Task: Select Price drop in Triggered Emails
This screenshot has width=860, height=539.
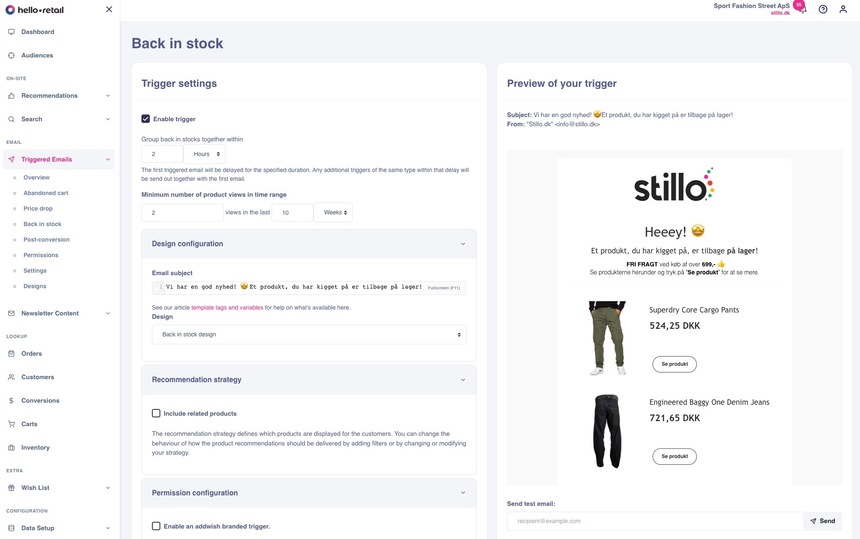Action: pyautogui.click(x=39, y=208)
